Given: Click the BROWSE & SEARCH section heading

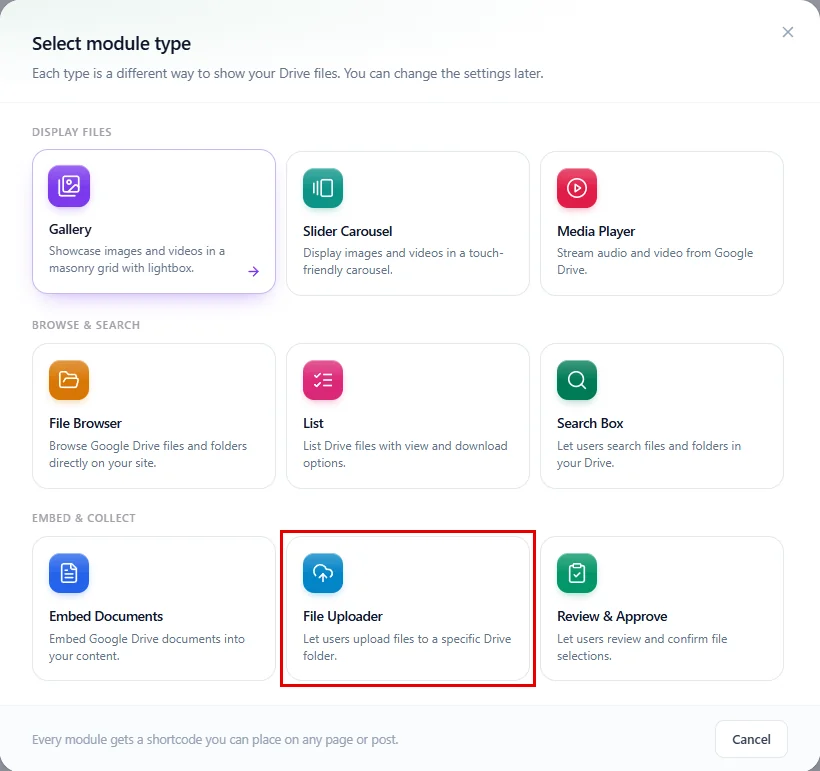Looking at the screenshot, I should point(86,325).
